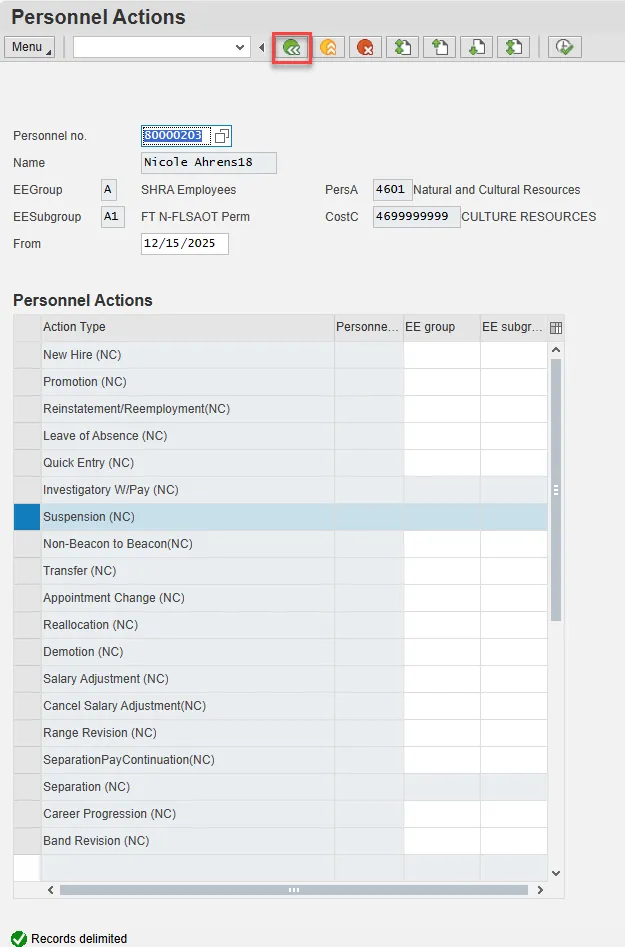Viewport: 625px width, 947px height.
Task: Click the EE group column header
Action: click(441, 327)
